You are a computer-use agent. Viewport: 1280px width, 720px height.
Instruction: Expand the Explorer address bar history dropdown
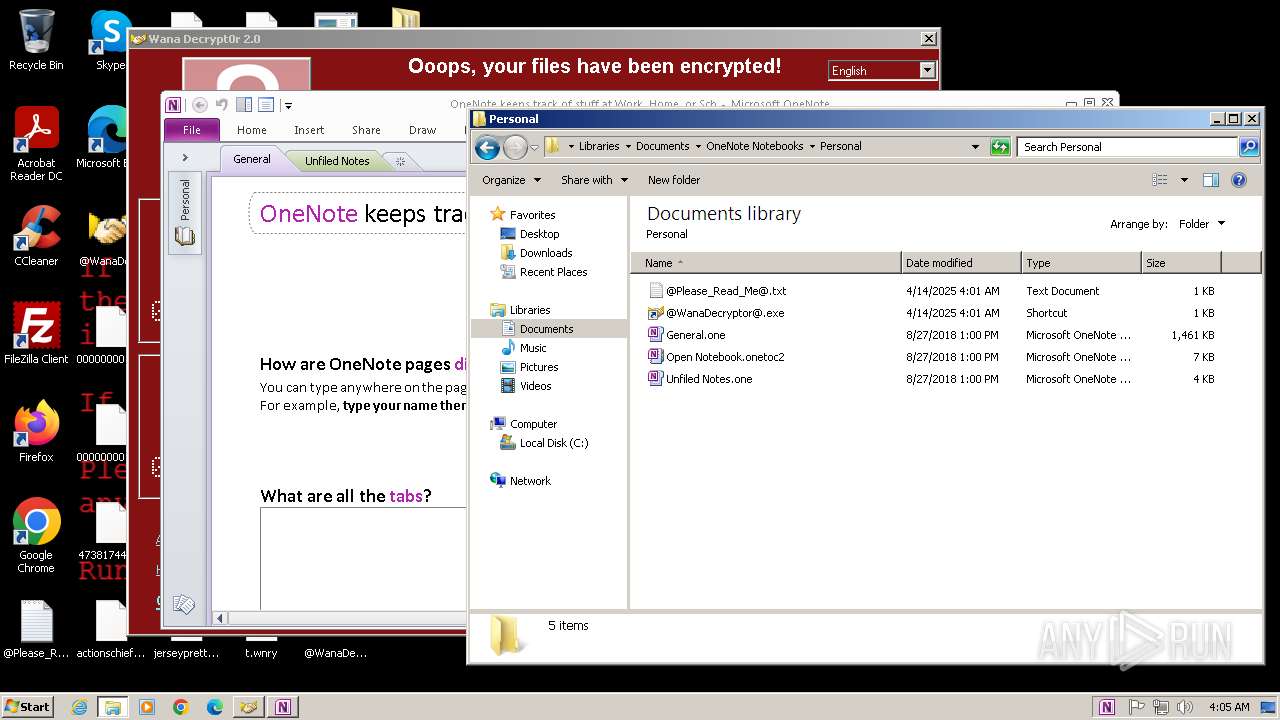[x=975, y=147]
